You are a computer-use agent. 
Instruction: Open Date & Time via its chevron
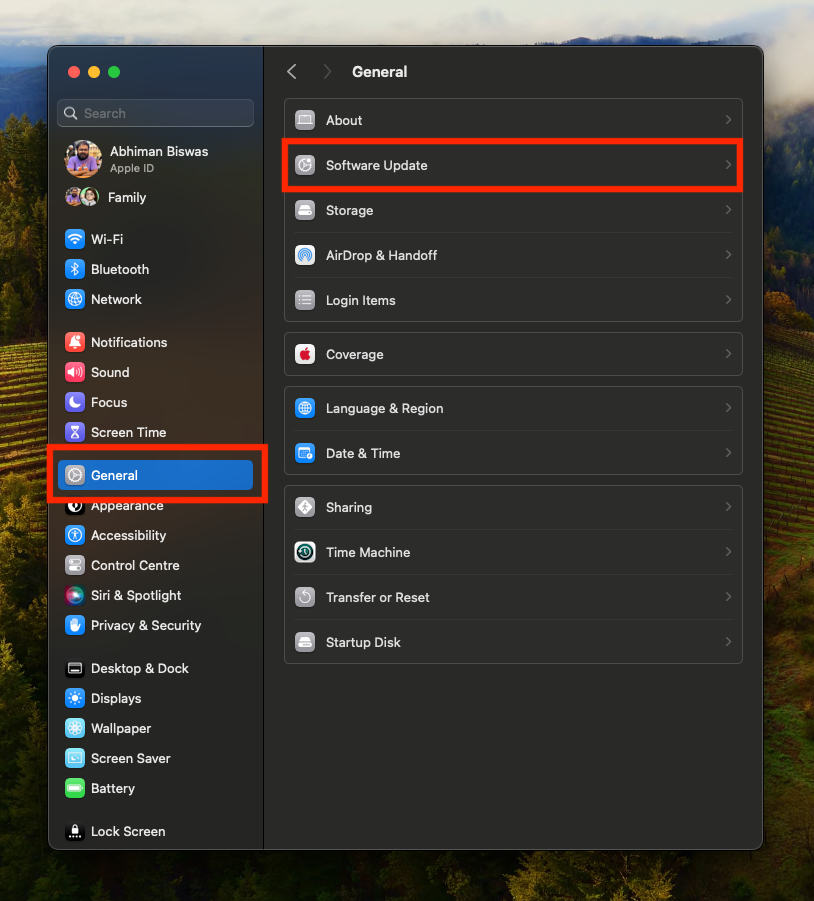[x=728, y=453]
